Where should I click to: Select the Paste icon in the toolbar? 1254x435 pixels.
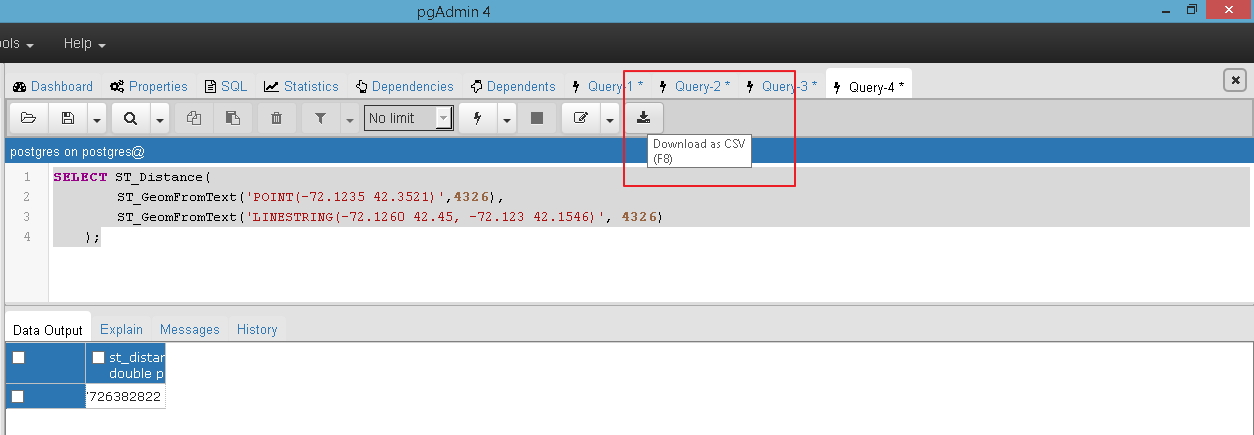point(233,118)
